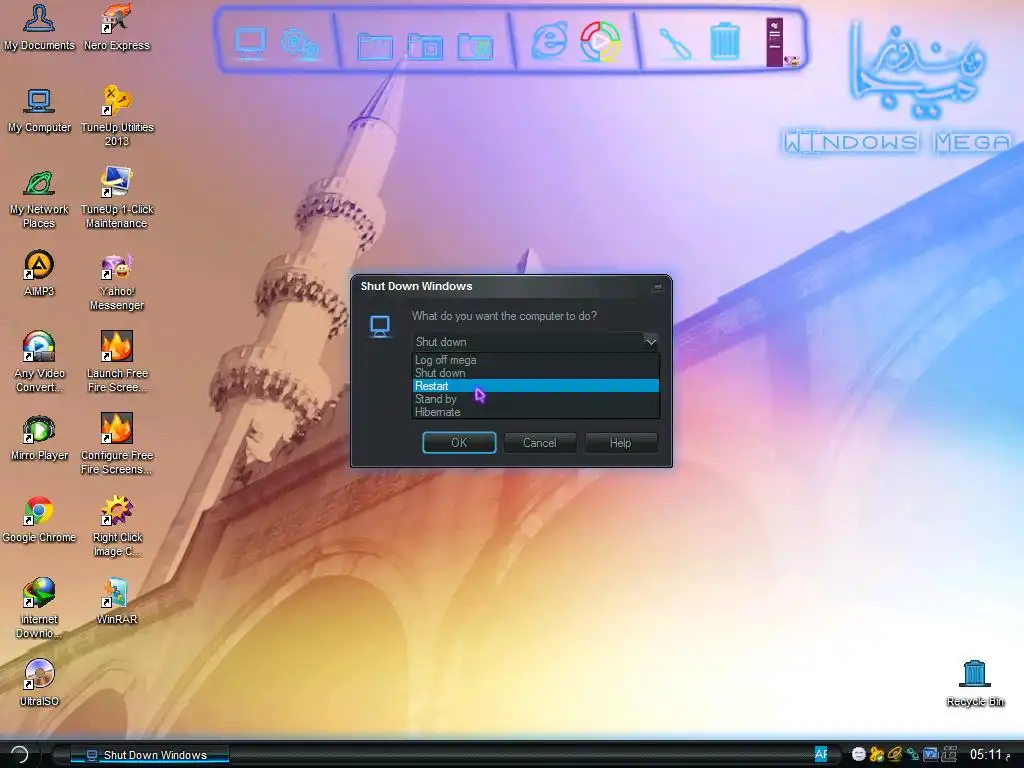
Task: Launch the colorful media player dock icon
Action: 600,41
